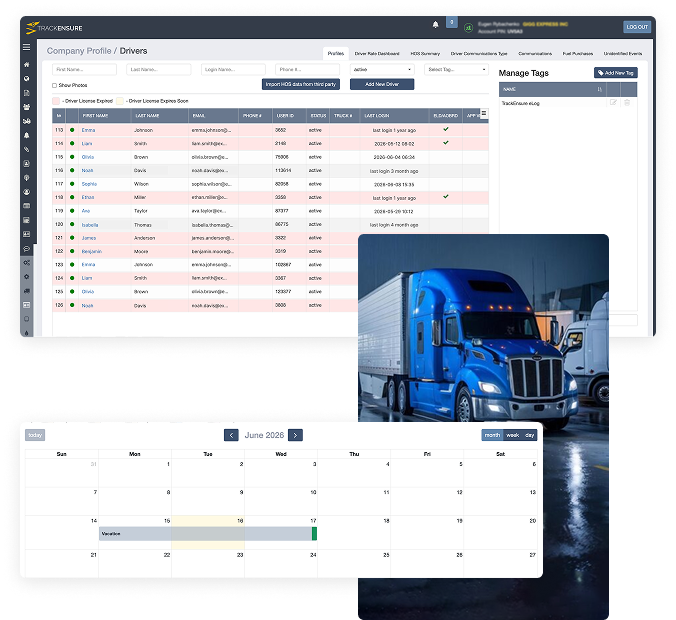Viewport: 676px width, 620px height.
Task: Open the Unidentified Events tab
Action: [x=623, y=53]
